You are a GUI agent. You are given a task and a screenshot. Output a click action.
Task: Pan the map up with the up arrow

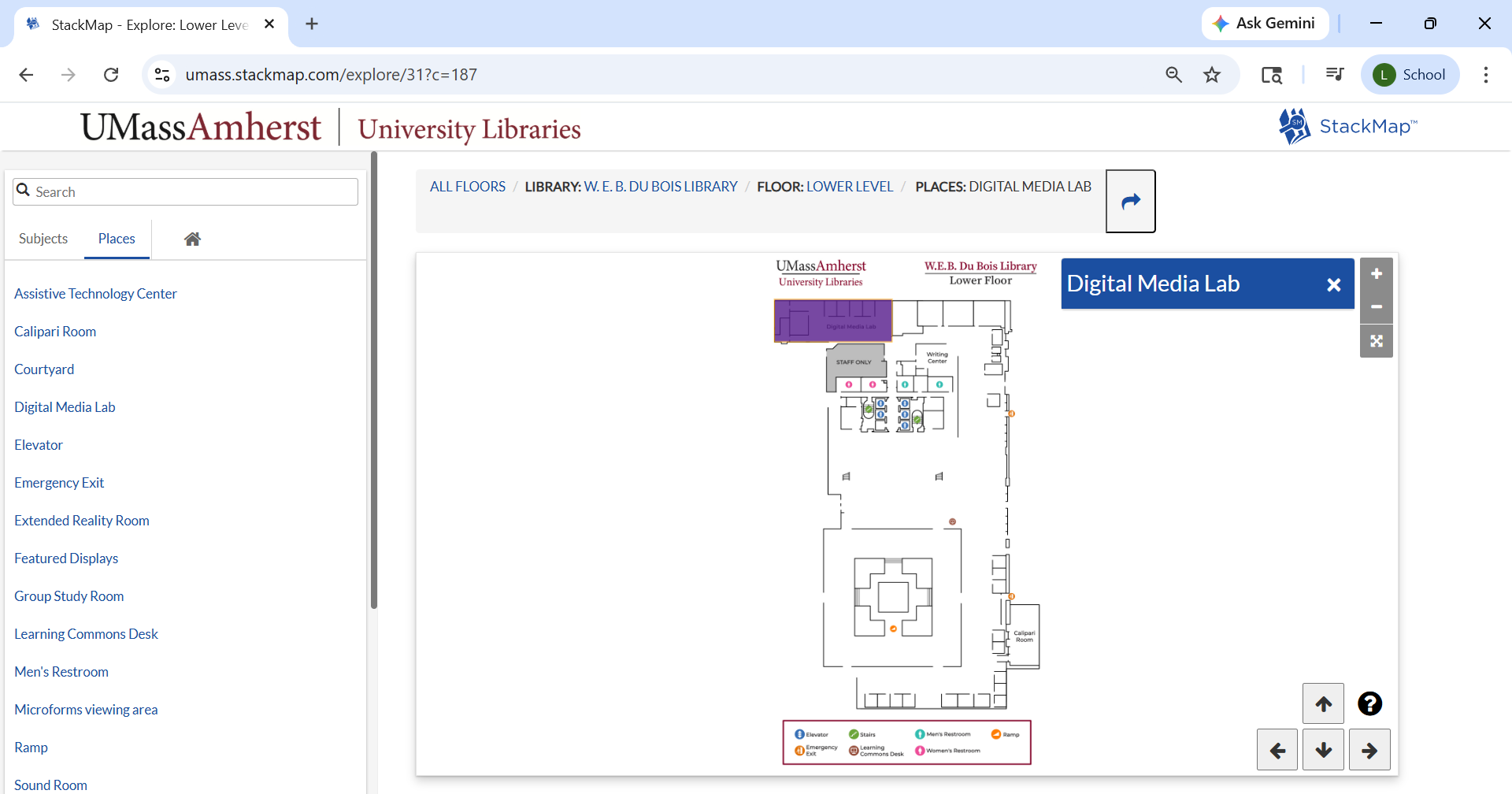coord(1324,703)
